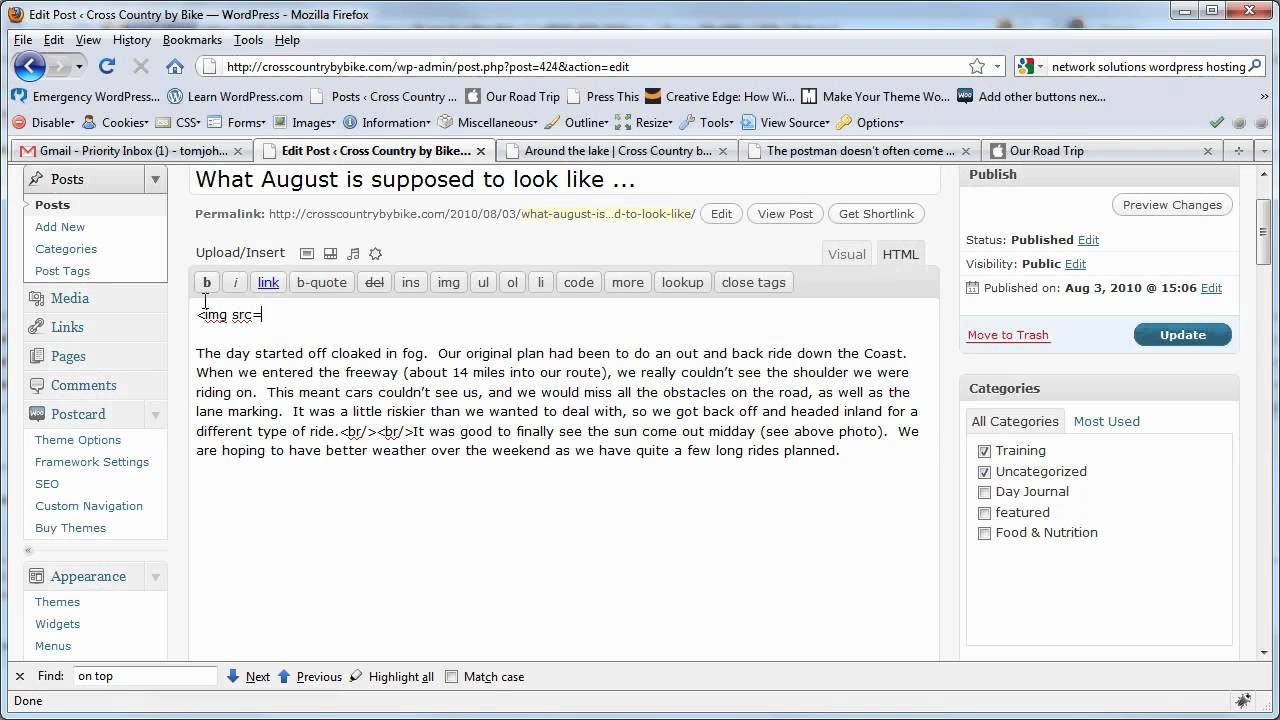Collapse the Posts menu arrow
The height and width of the screenshot is (720, 1280).
click(155, 179)
